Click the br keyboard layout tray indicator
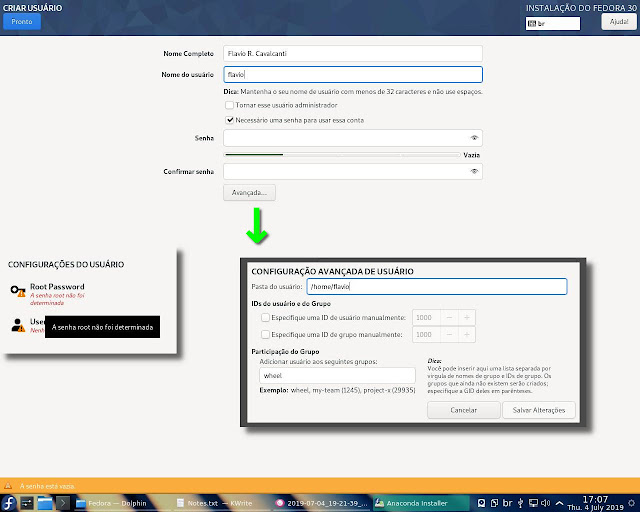The image size is (640, 512). point(507,503)
